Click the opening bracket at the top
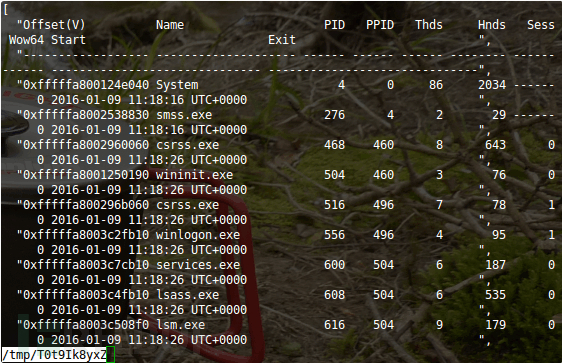562x363 pixels. (x=6, y=10)
